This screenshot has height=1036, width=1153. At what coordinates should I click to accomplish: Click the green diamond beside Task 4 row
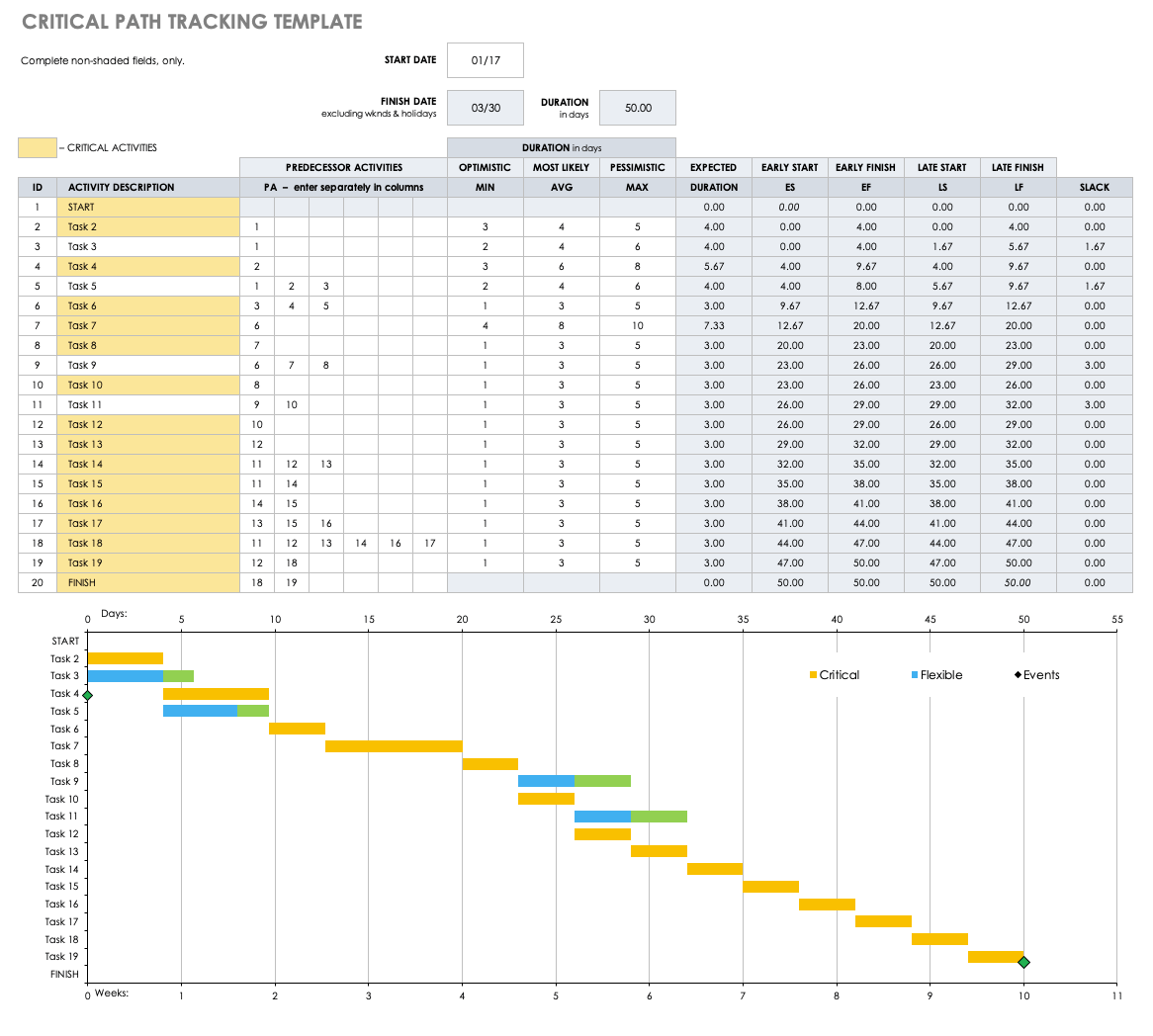click(88, 694)
